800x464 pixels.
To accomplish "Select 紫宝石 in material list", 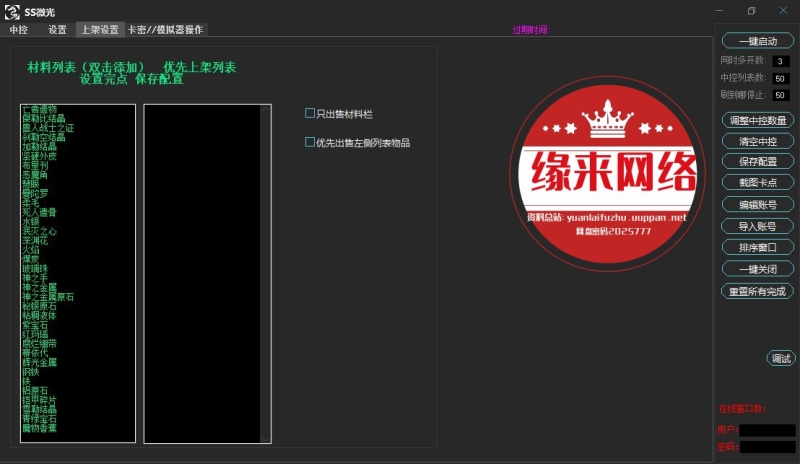I will (x=35, y=325).
